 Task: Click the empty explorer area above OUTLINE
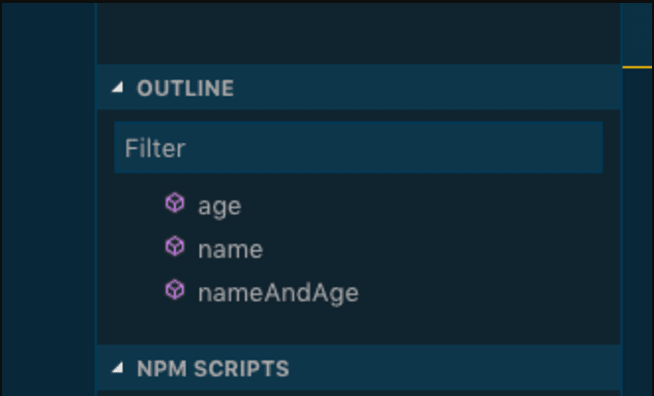click(358, 33)
